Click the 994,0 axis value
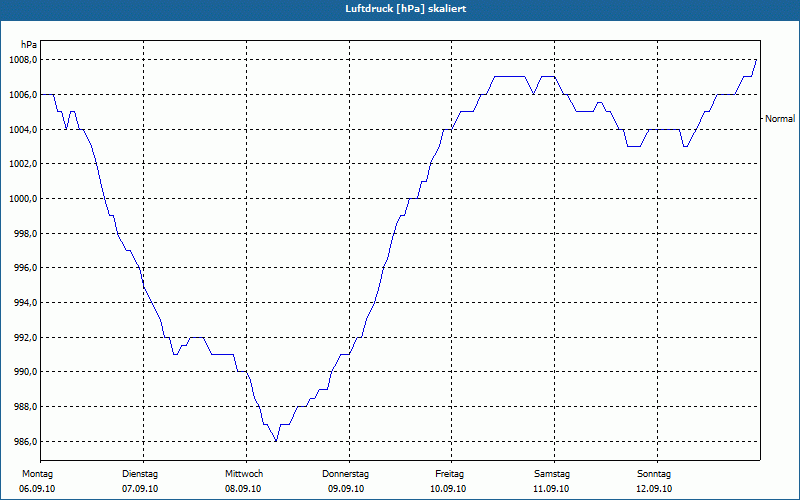The height and width of the screenshot is (500, 800). point(25,303)
